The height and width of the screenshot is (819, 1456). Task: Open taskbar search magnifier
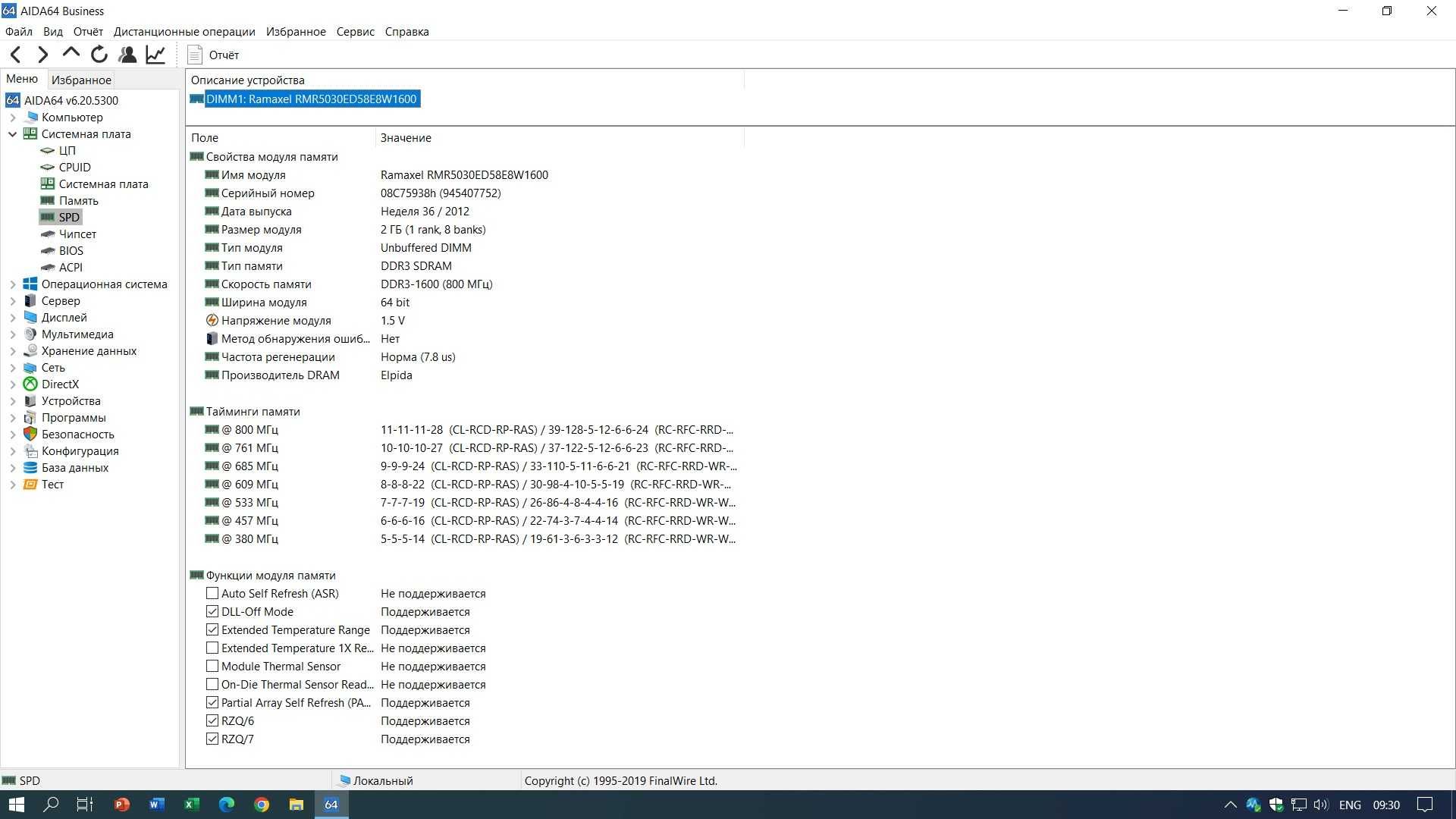tap(51, 805)
